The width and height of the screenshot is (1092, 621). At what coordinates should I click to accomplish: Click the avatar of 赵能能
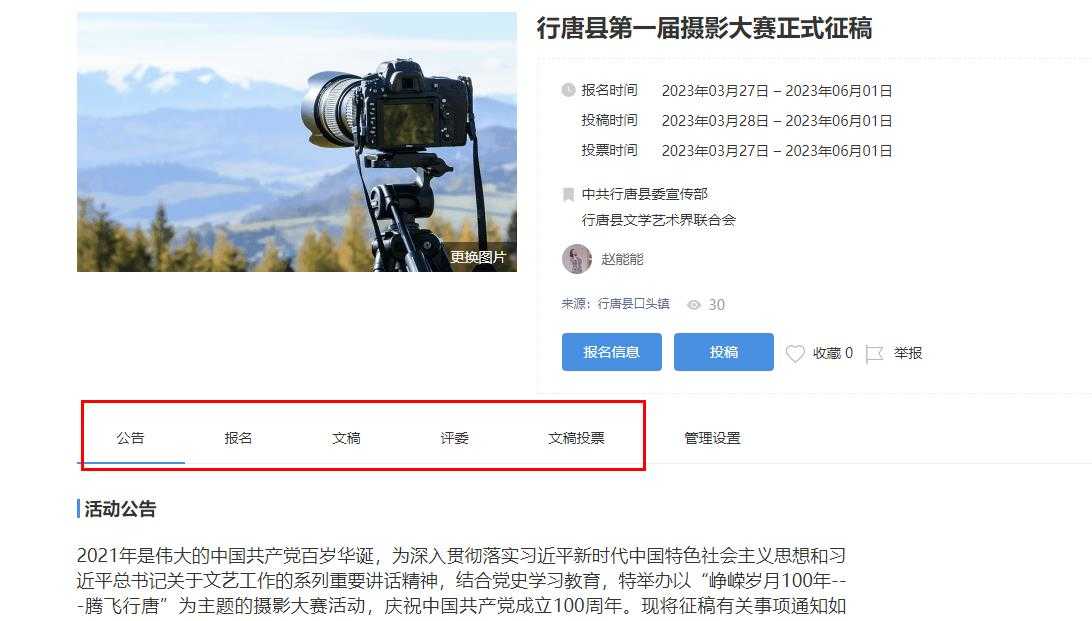coord(577,259)
